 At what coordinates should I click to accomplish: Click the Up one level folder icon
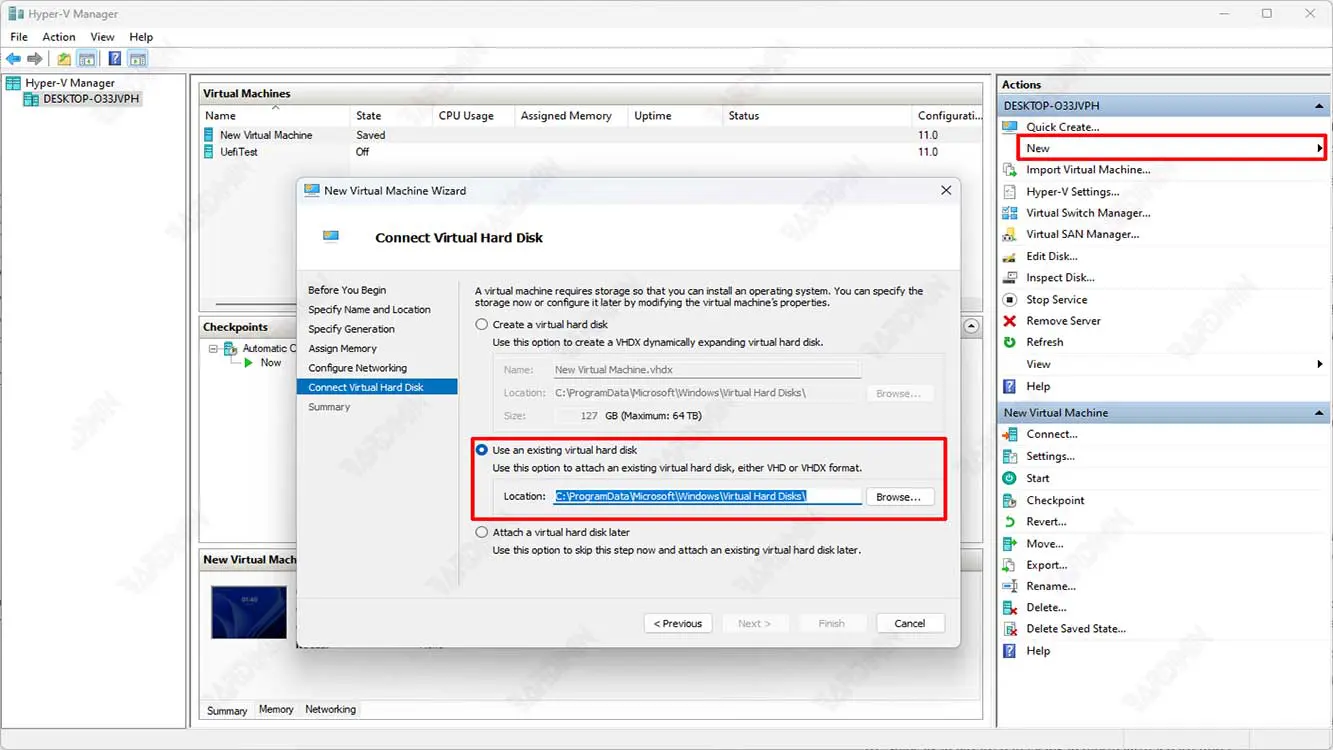(x=64, y=59)
